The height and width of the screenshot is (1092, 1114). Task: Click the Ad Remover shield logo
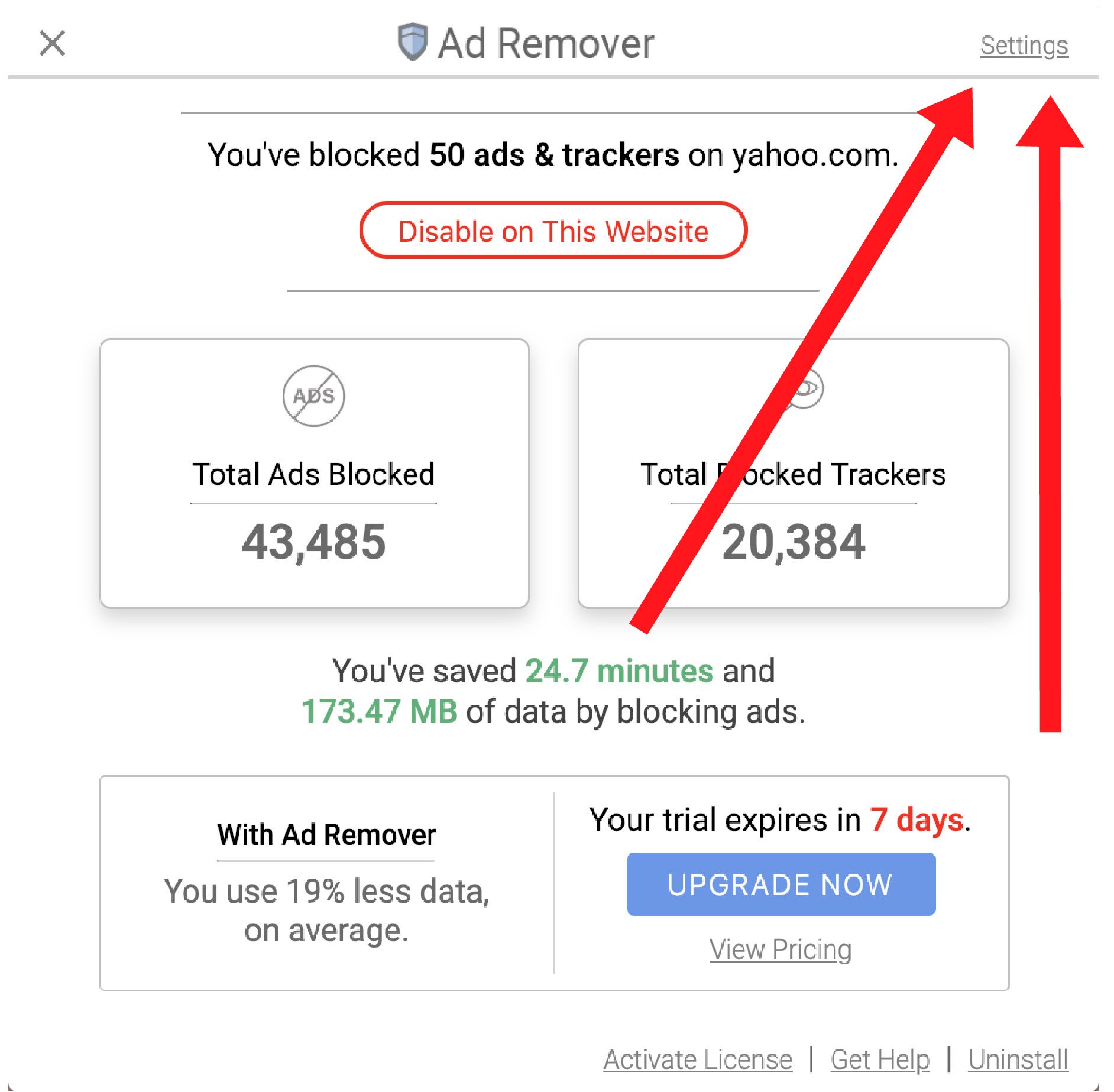tap(412, 42)
